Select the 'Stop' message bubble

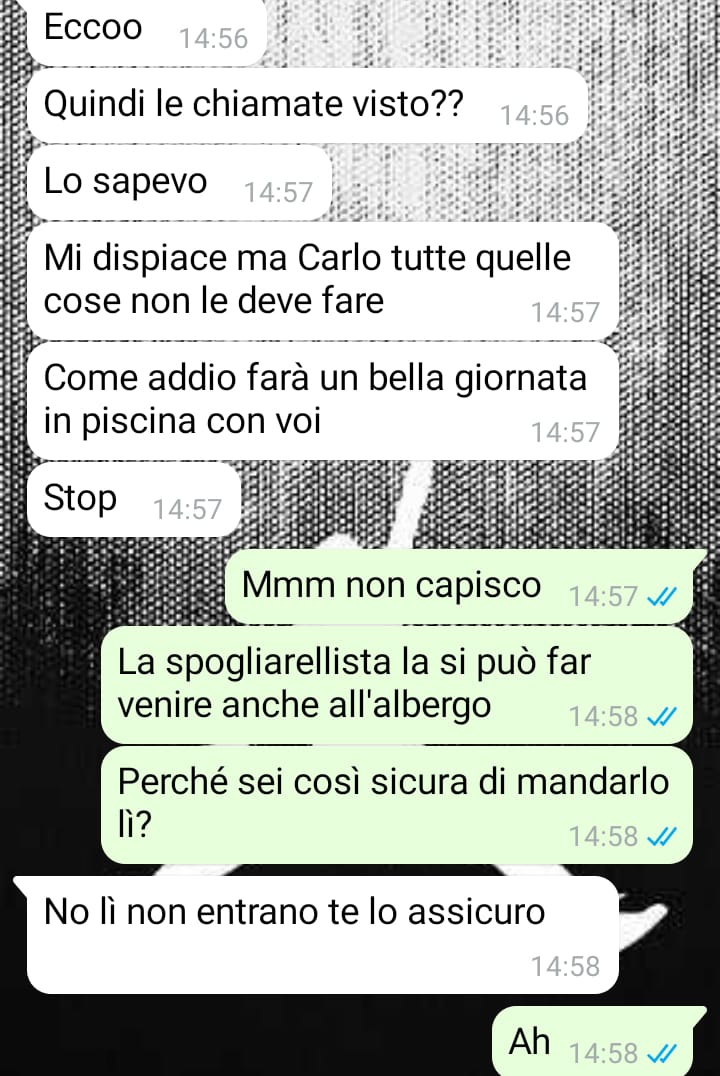(x=134, y=500)
